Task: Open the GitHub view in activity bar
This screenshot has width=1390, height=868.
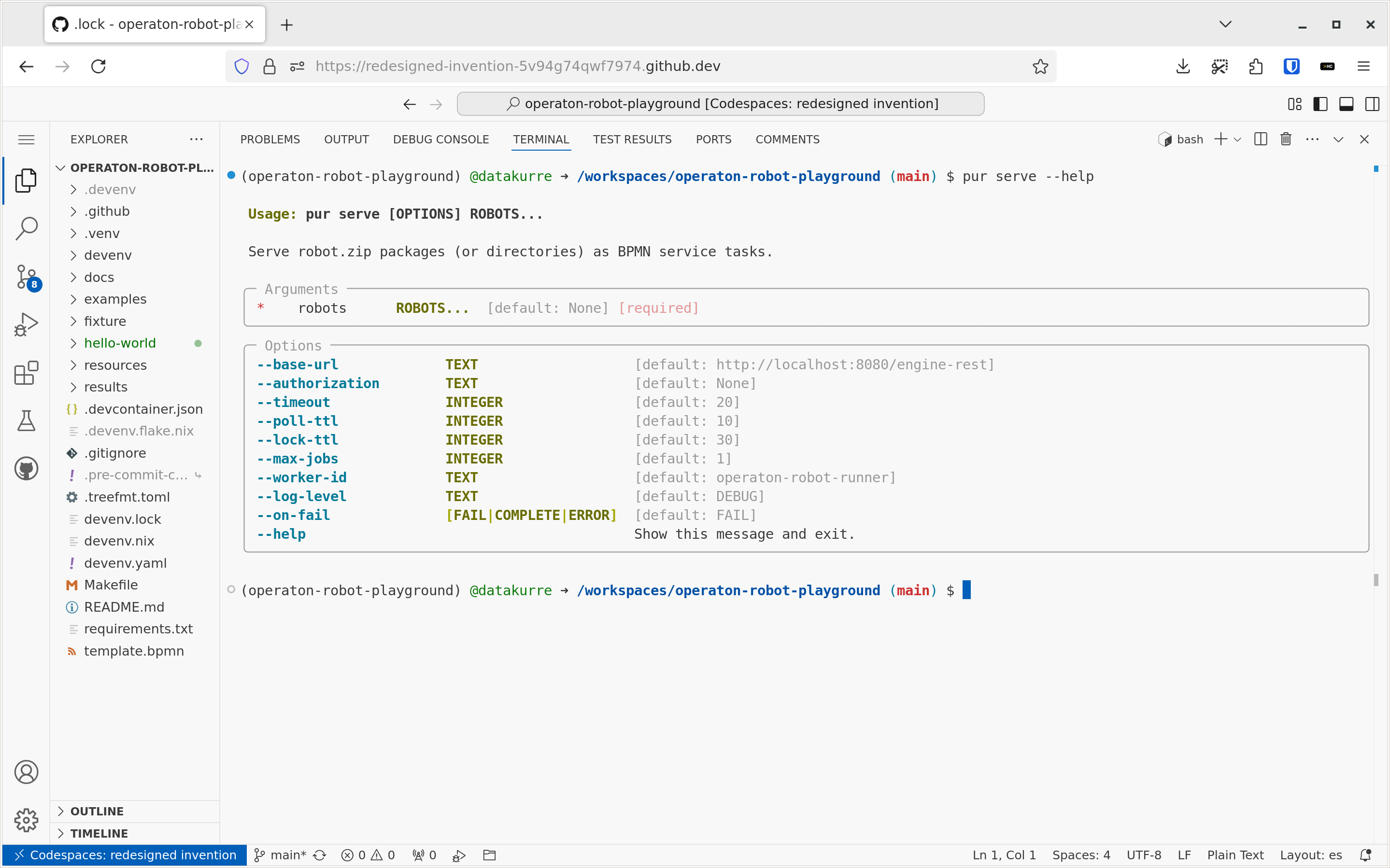Action: [26, 469]
